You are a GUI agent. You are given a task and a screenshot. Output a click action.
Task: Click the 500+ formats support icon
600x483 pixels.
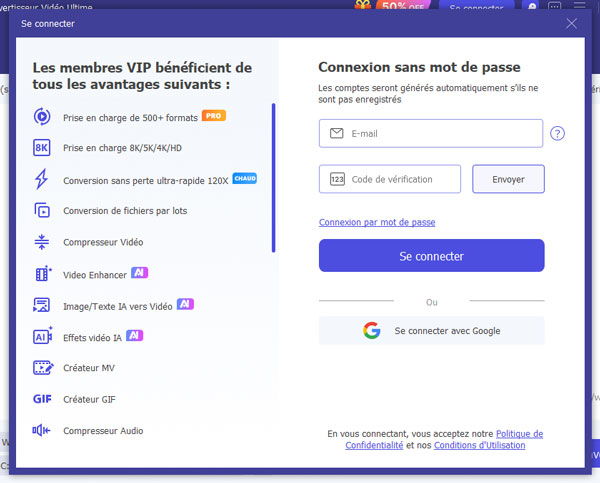42,116
